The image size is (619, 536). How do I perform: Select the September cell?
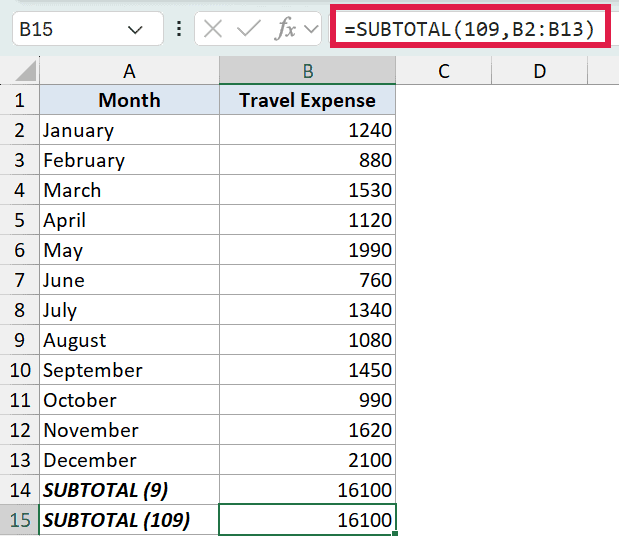(x=129, y=370)
